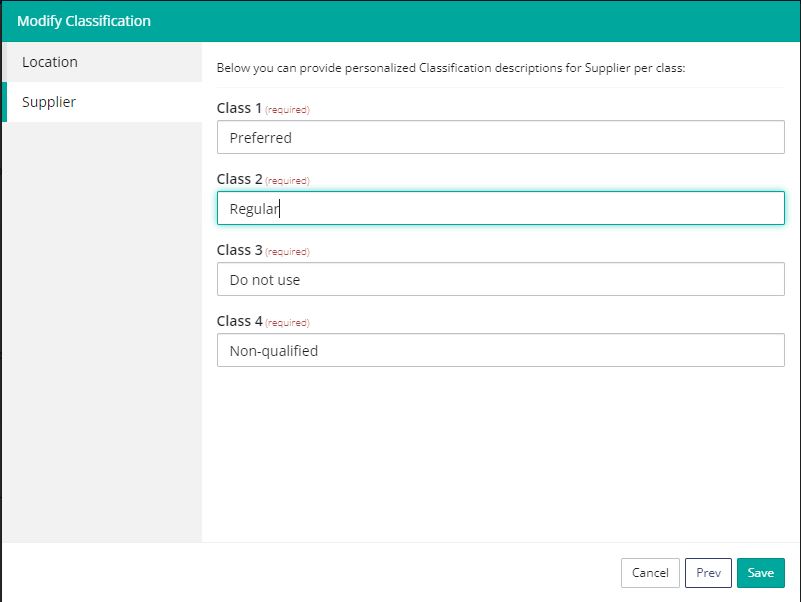Cancel the Modify Classification dialog
Viewport: 801px width, 602px height.
click(650, 572)
